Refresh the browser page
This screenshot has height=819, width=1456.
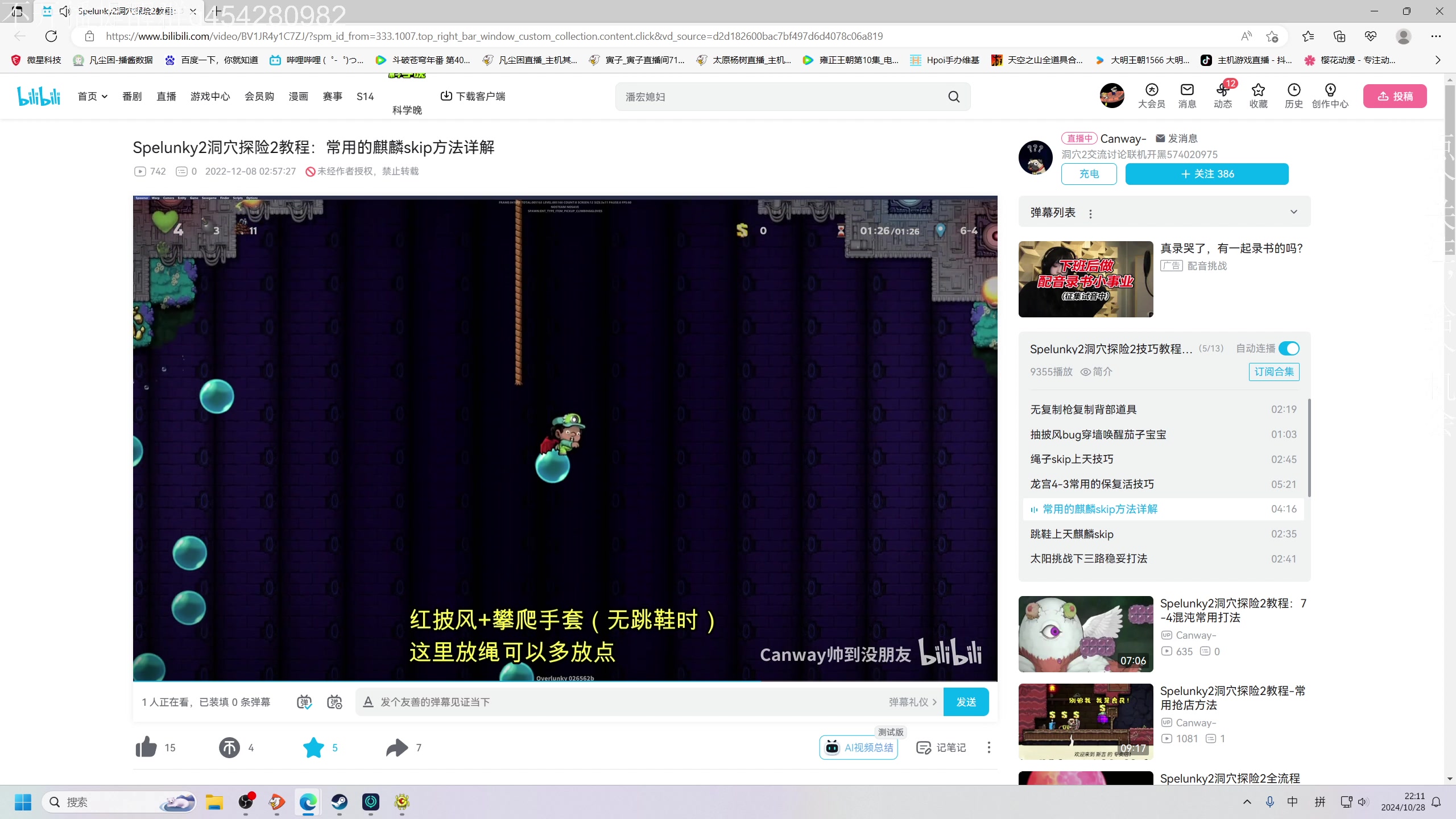coord(51,36)
